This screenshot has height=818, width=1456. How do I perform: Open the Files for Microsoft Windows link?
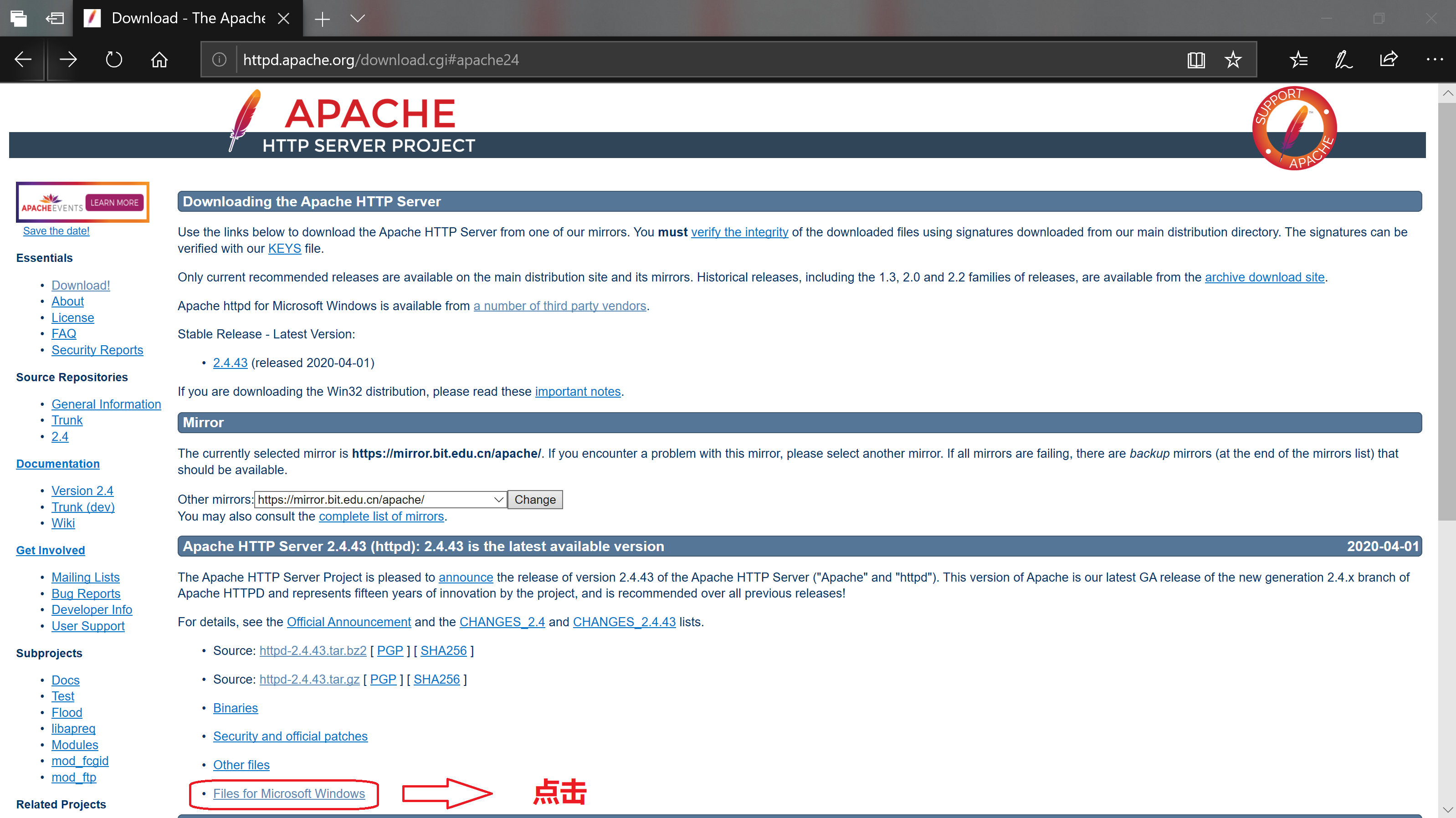click(289, 793)
